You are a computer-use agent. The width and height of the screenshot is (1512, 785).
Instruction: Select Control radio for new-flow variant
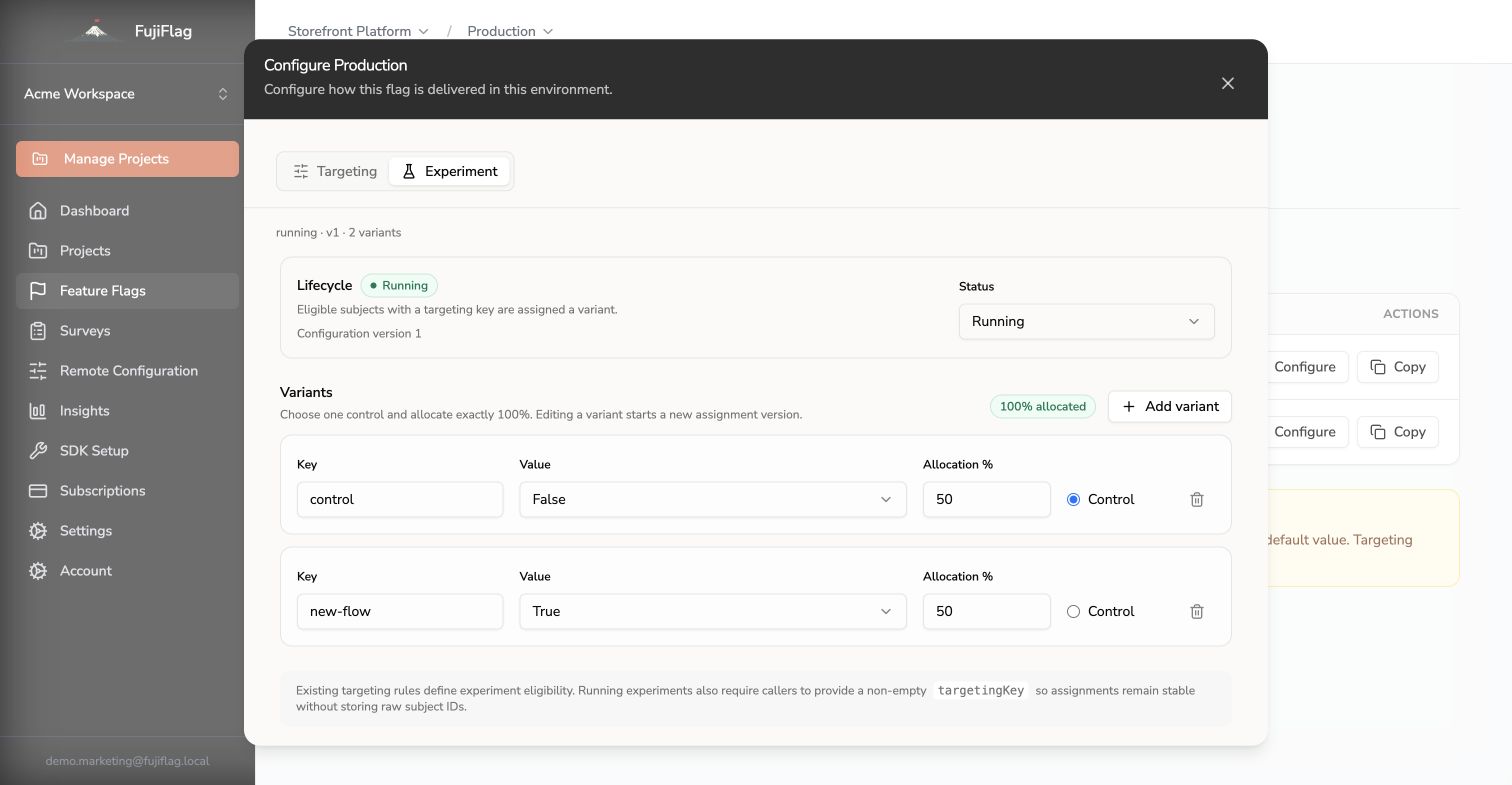pos(1073,611)
